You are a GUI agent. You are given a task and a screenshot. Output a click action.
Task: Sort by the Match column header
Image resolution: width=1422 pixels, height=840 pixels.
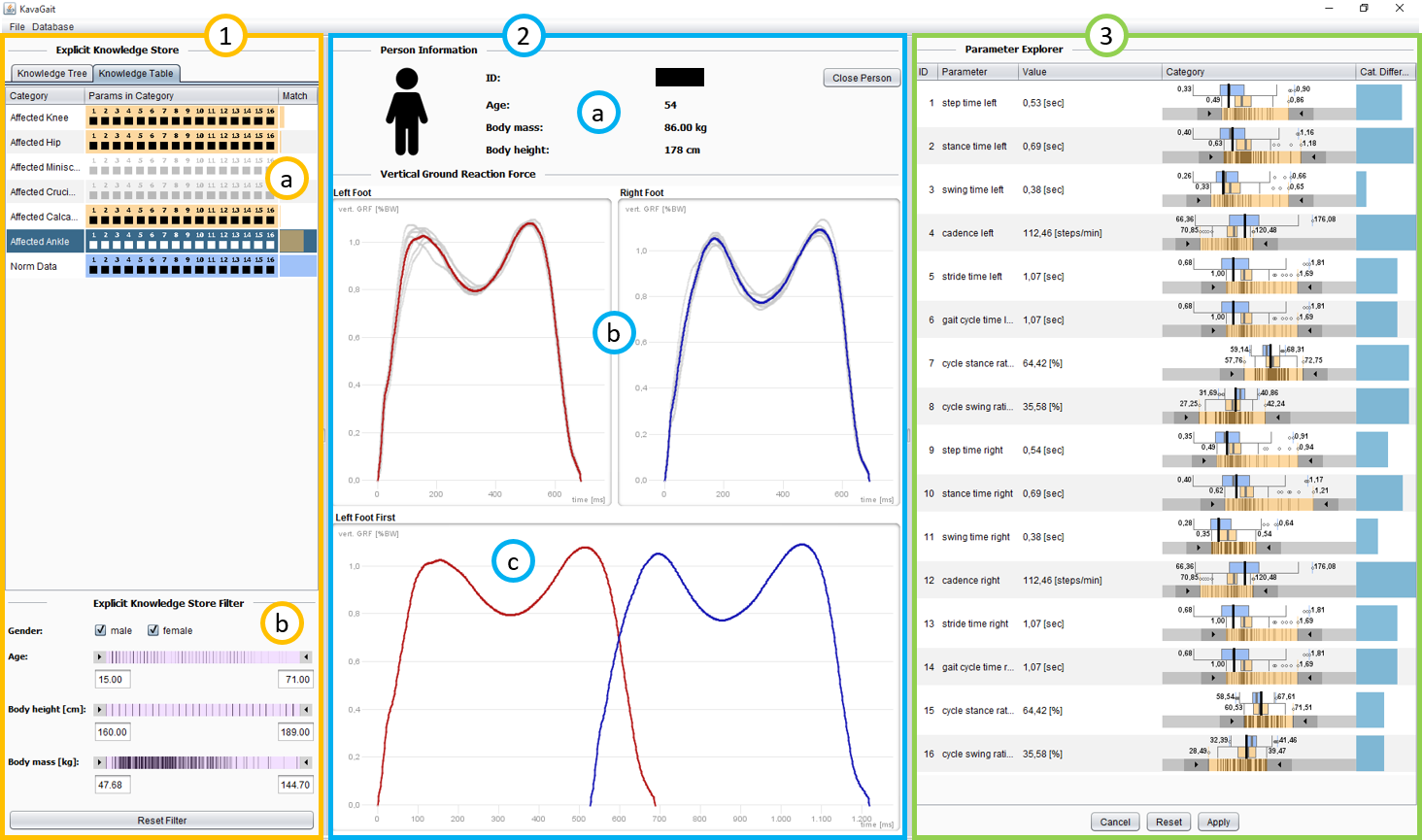point(297,96)
